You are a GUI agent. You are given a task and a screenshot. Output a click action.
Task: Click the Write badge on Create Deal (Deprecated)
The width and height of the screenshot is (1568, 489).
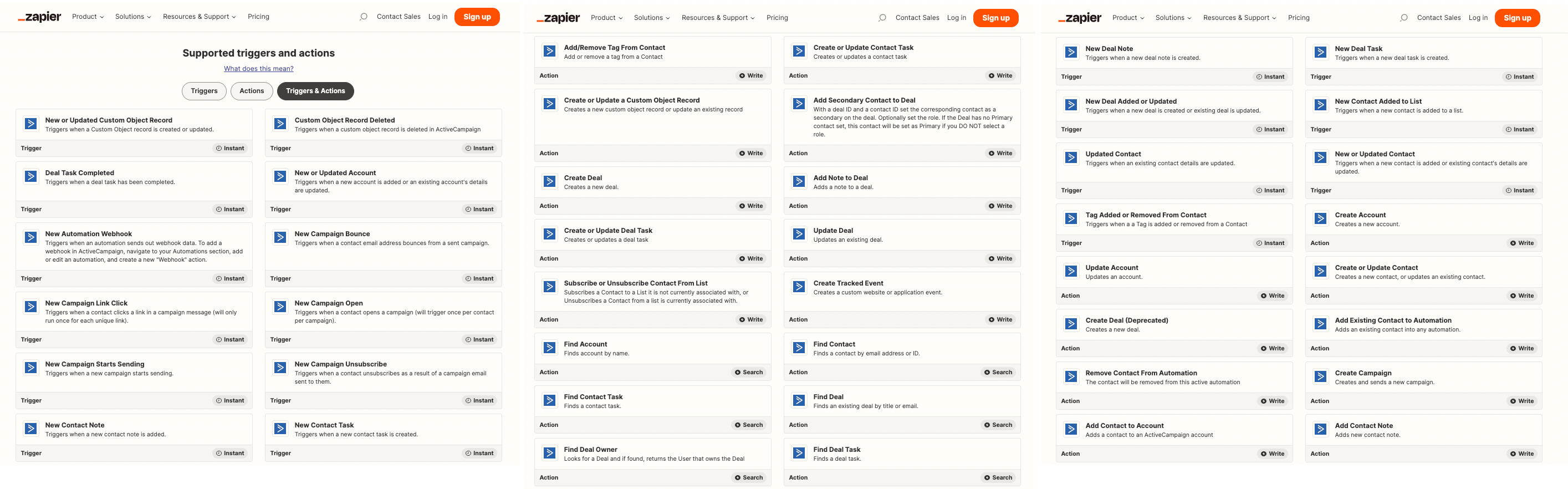click(x=1273, y=349)
